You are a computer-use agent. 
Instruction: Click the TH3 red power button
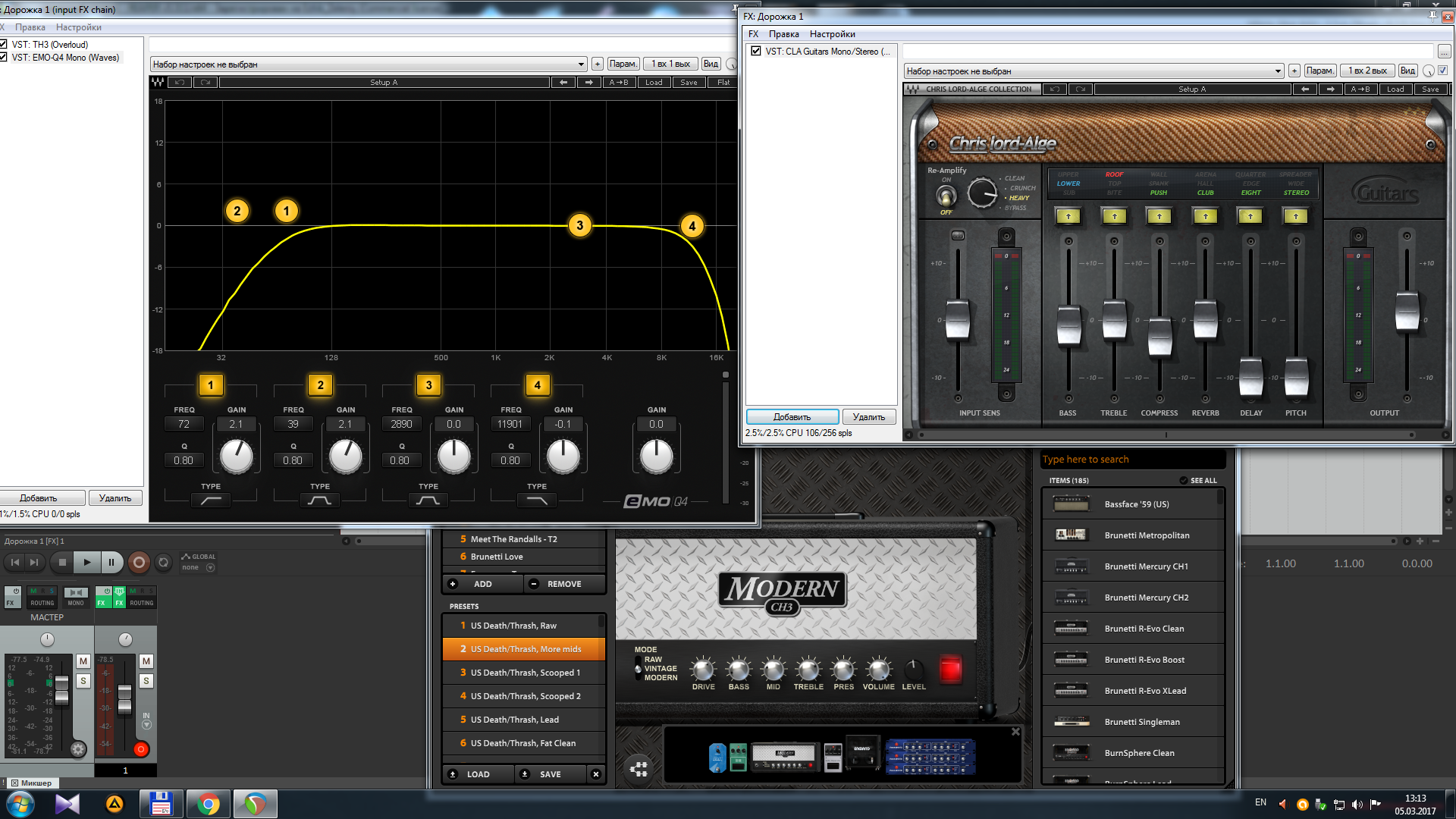pos(950,669)
